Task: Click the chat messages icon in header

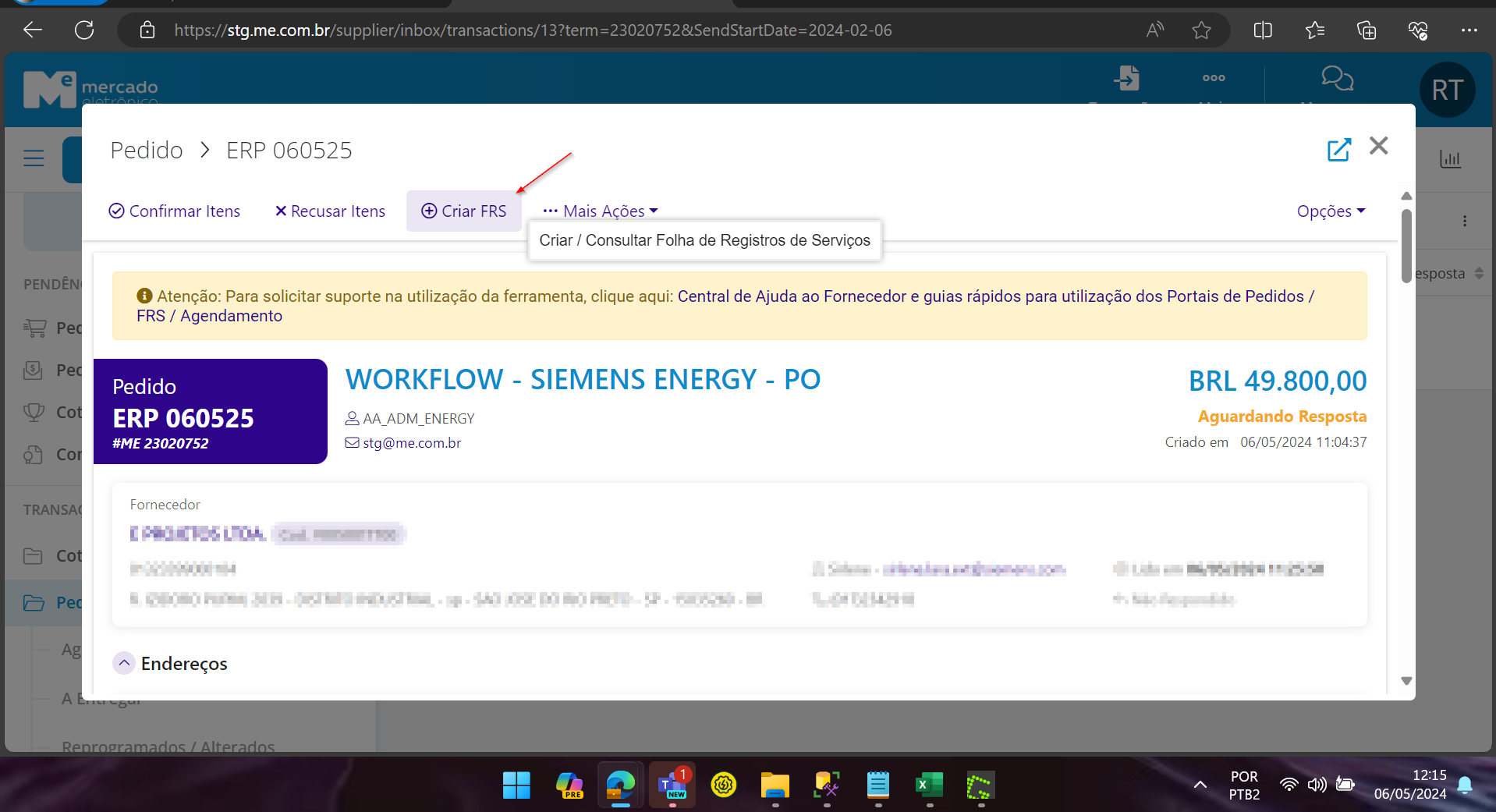Action: point(1337,79)
